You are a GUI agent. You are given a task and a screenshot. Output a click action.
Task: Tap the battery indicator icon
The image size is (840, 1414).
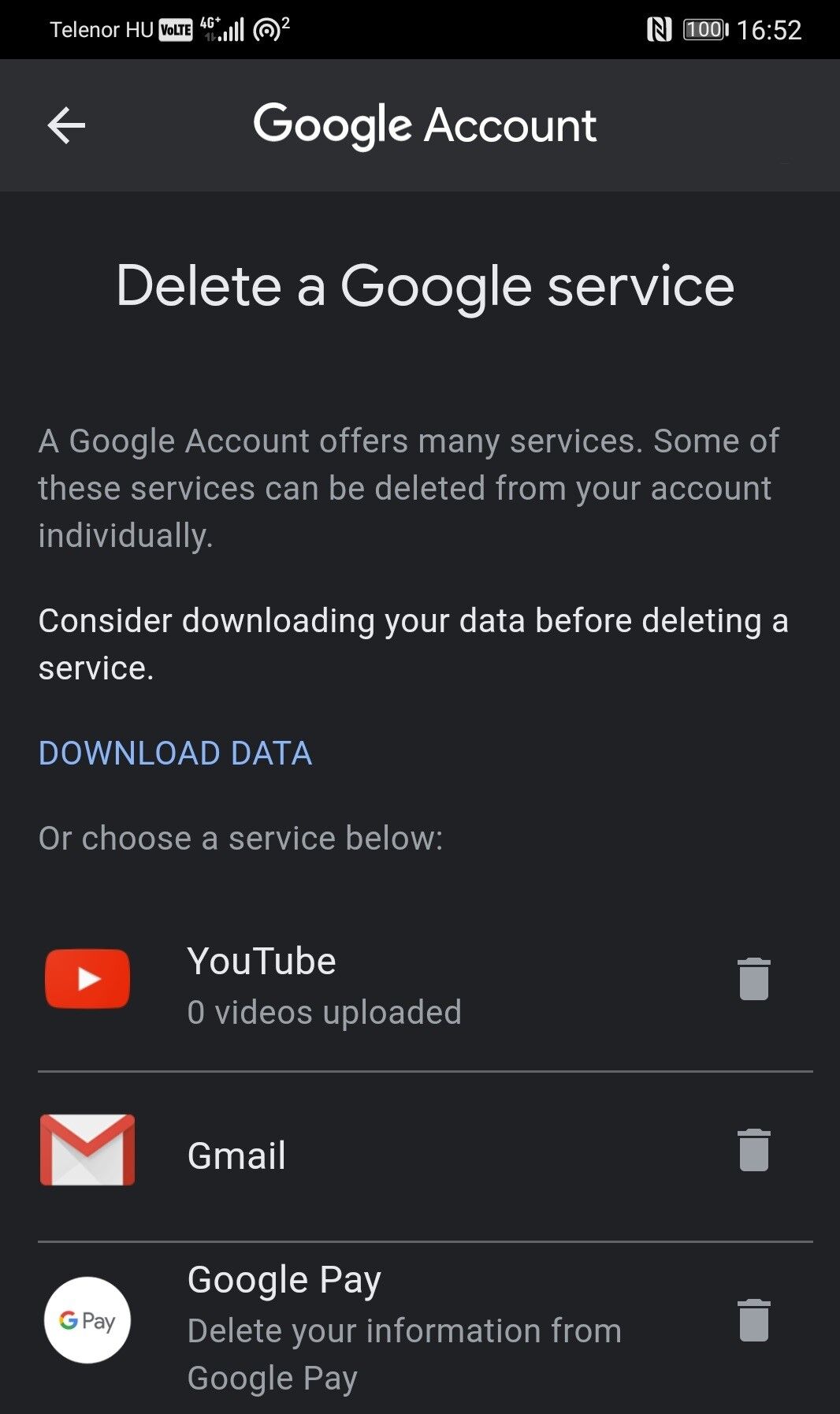click(705, 30)
